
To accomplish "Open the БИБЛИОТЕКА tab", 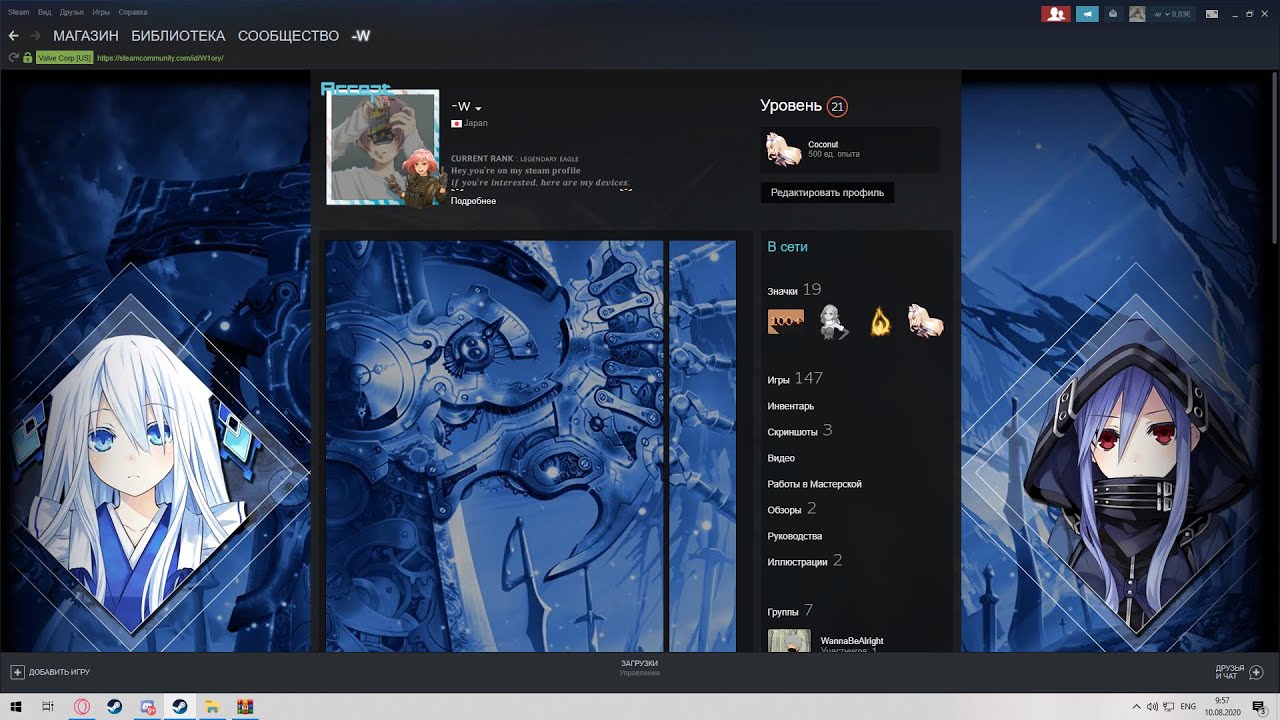I will [178, 36].
